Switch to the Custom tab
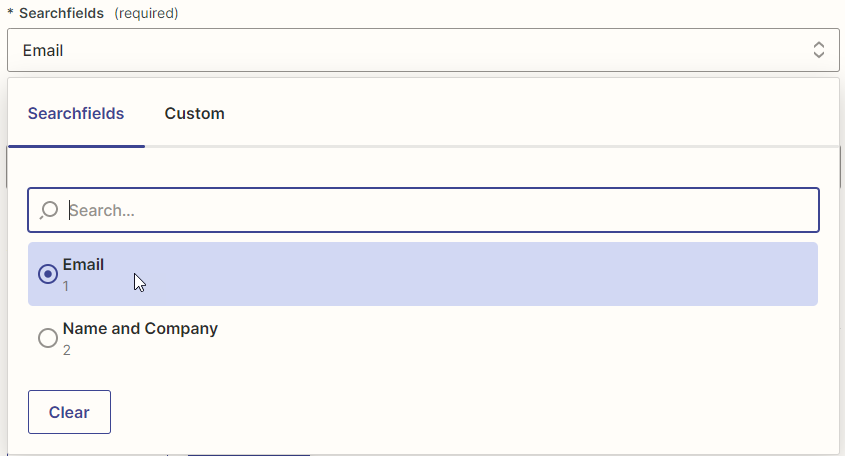 [195, 113]
